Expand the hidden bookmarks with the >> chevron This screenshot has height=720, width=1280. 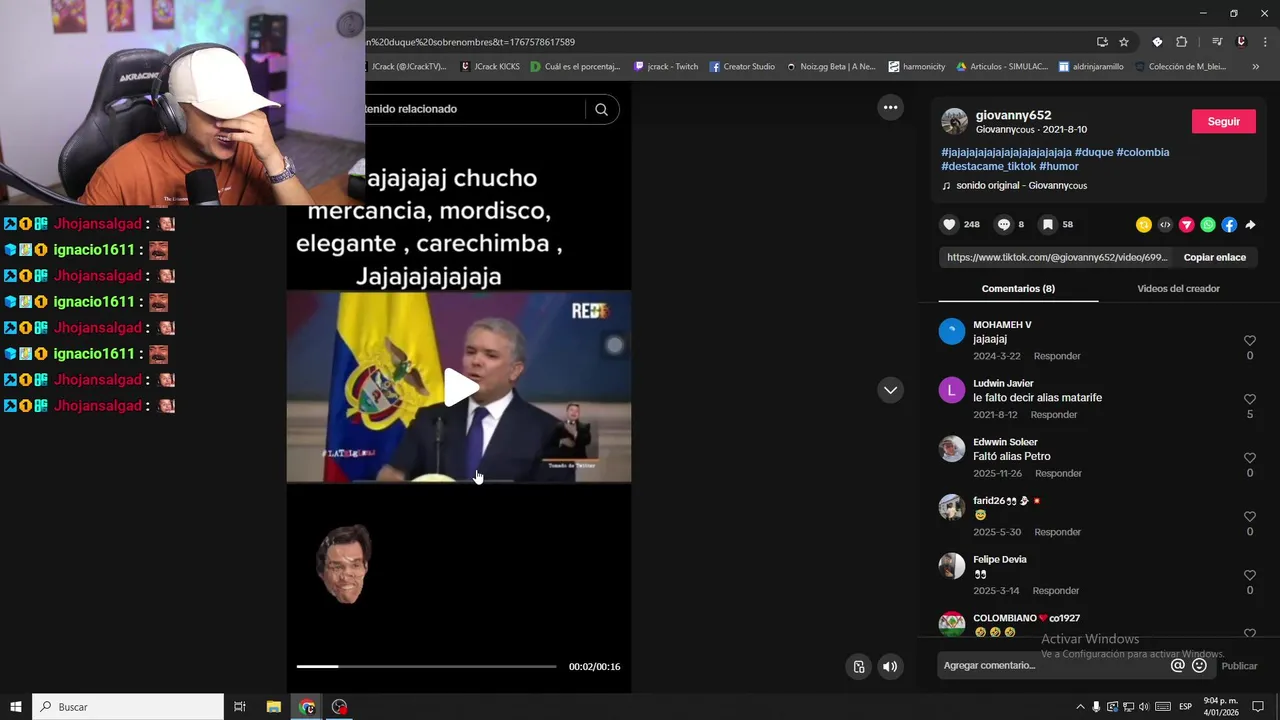coord(1255,67)
